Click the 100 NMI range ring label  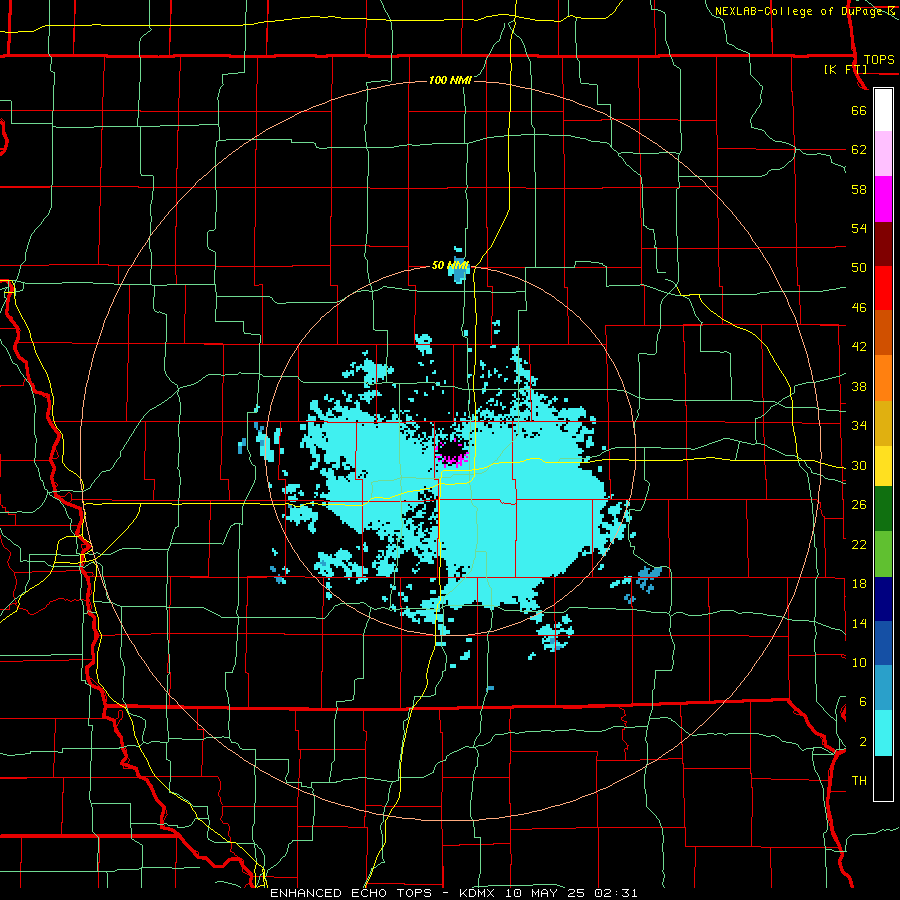(x=450, y=80)
